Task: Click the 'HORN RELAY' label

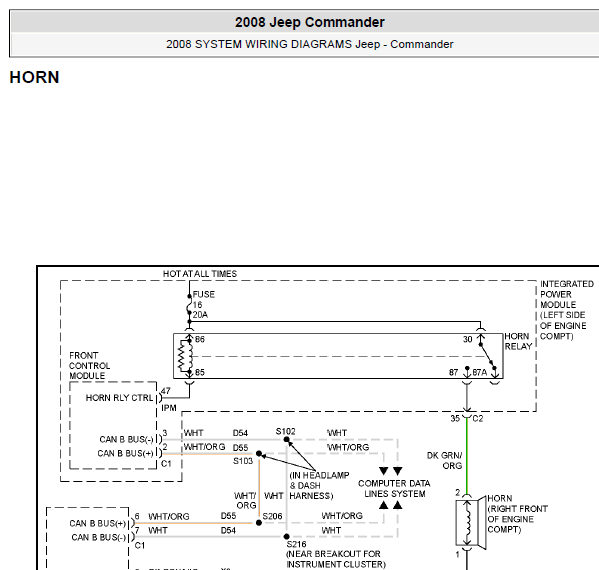Action: pos(518,341)
